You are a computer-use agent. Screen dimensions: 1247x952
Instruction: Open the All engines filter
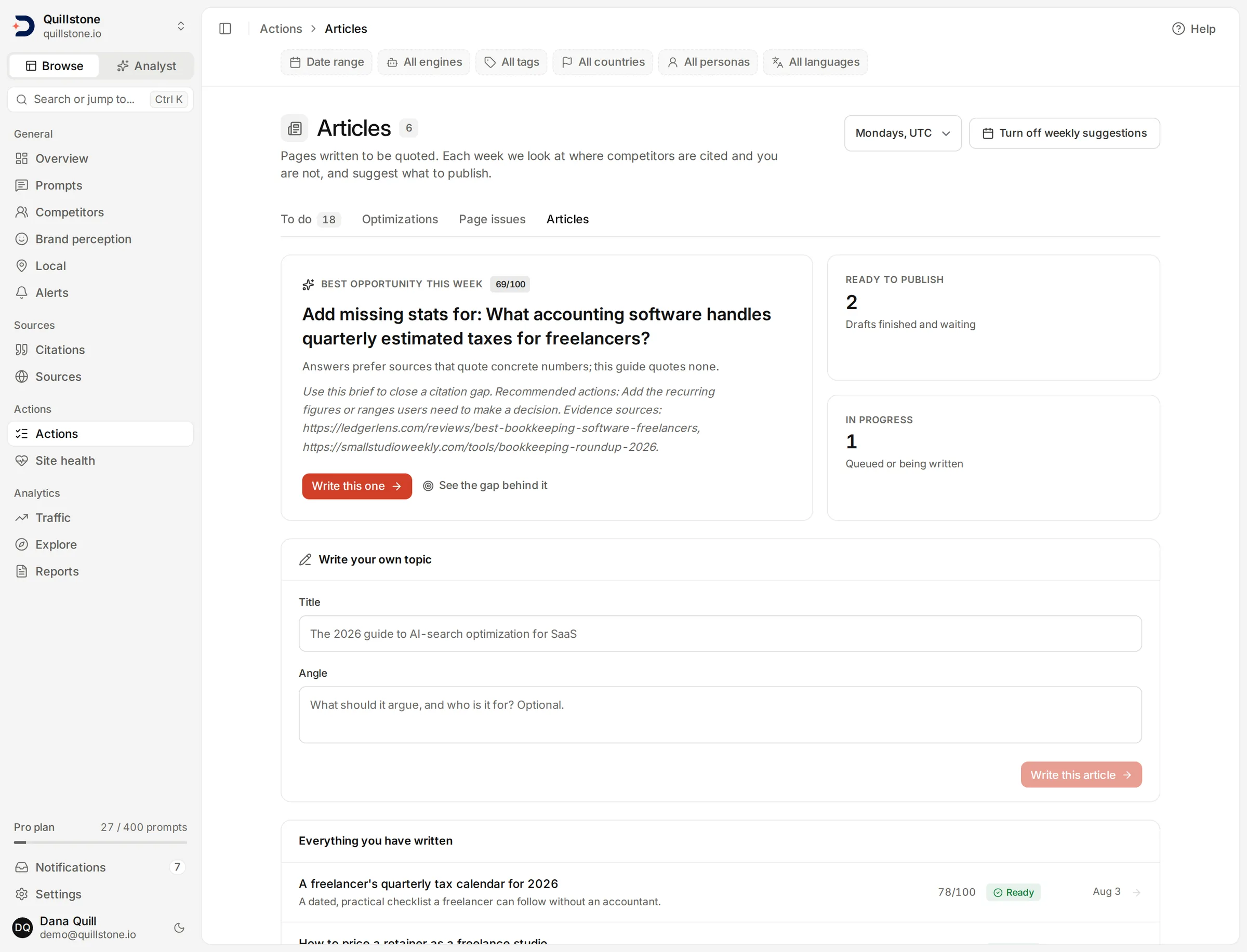coord(424,62)
